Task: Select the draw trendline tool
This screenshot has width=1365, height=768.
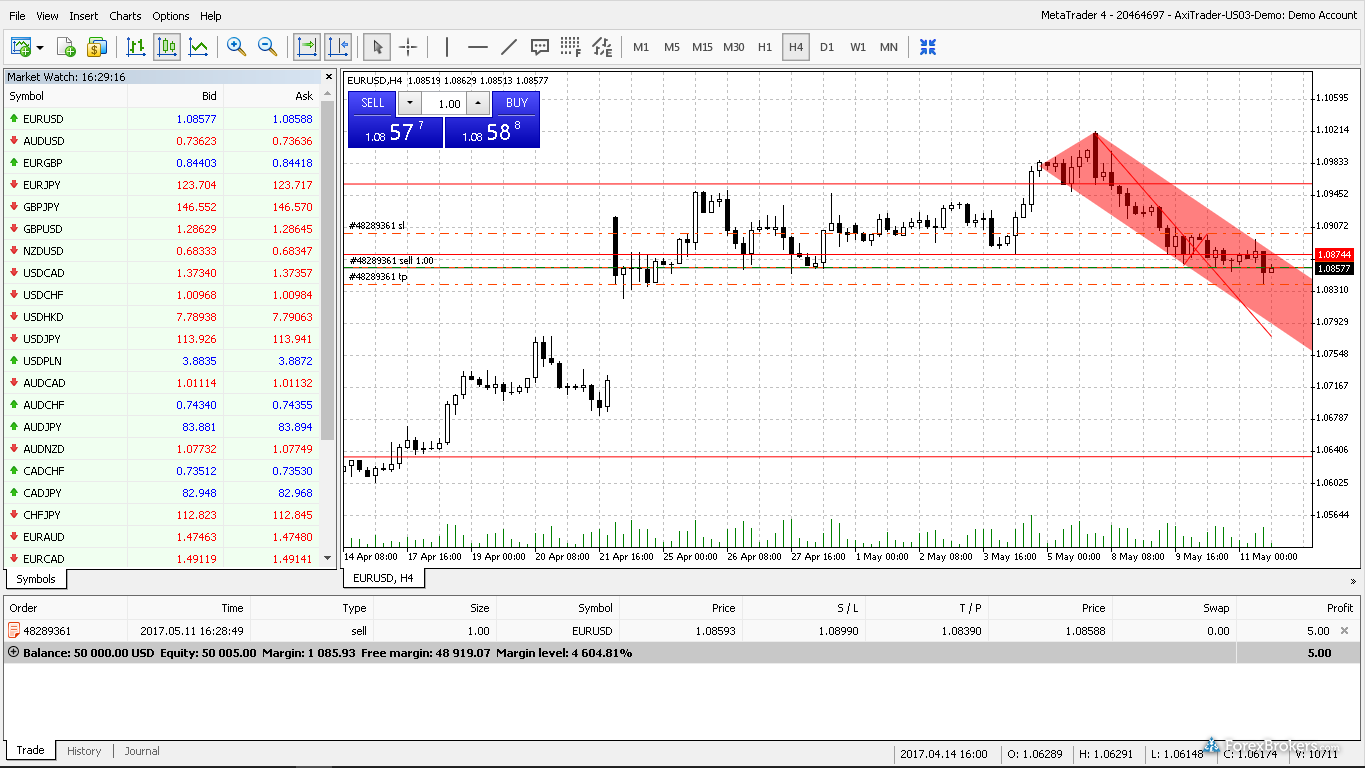Action: pyautogui.click(x=509, y=47)
